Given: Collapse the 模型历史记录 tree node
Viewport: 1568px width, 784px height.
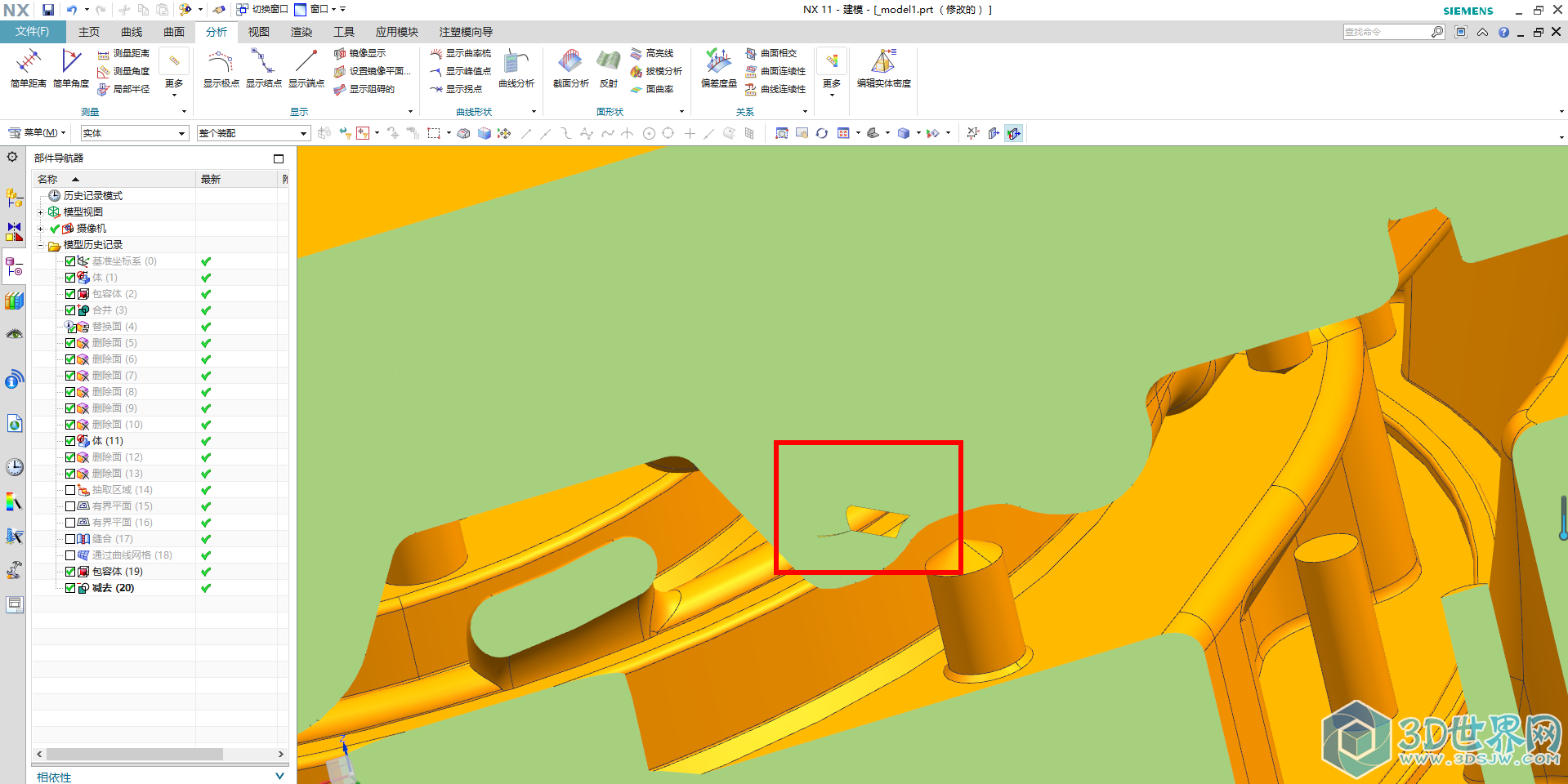Looking at the screenshot, I should pyautogui.click(x=40, y=245).
